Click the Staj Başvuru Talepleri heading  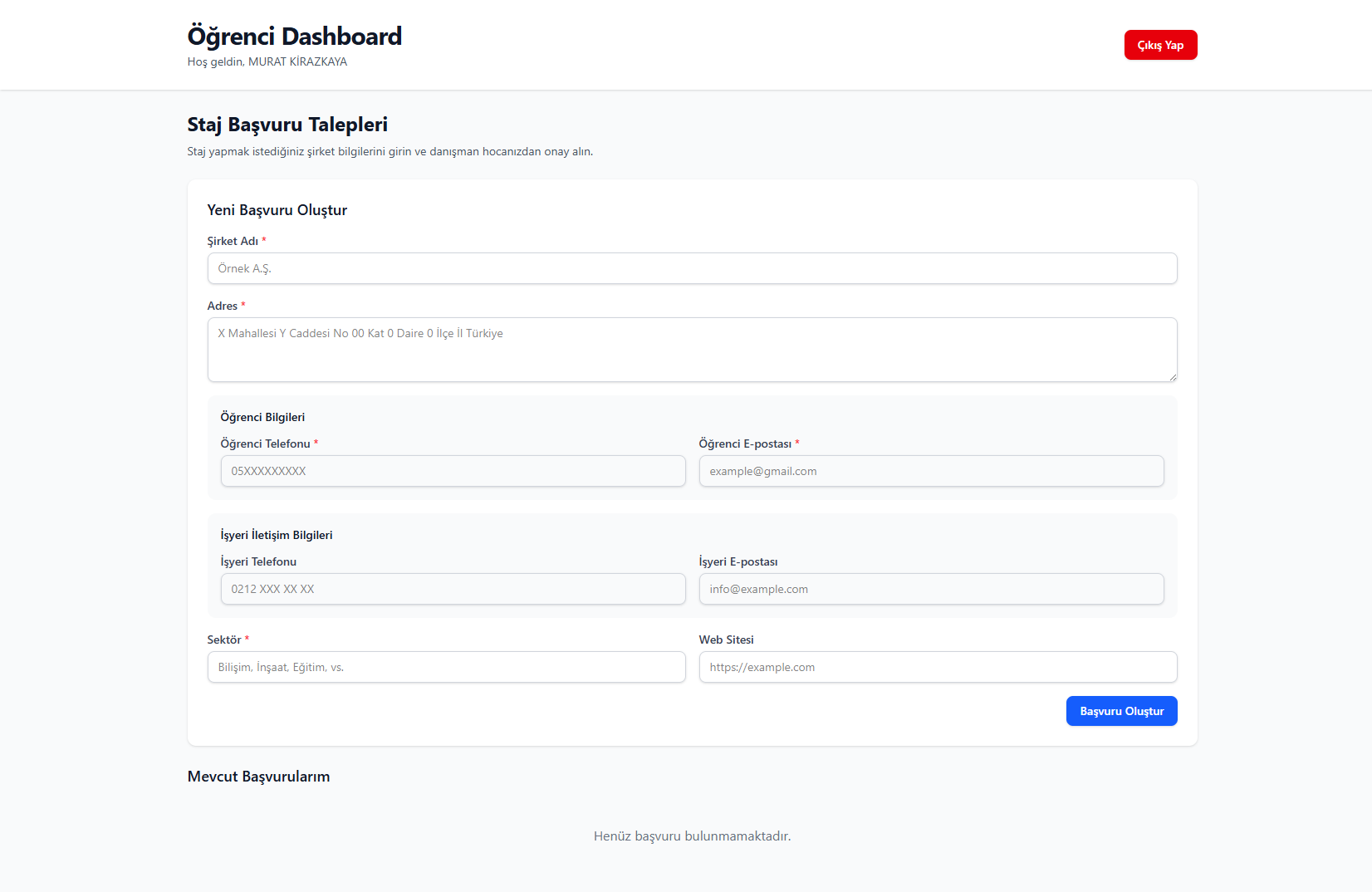[287, 125]
